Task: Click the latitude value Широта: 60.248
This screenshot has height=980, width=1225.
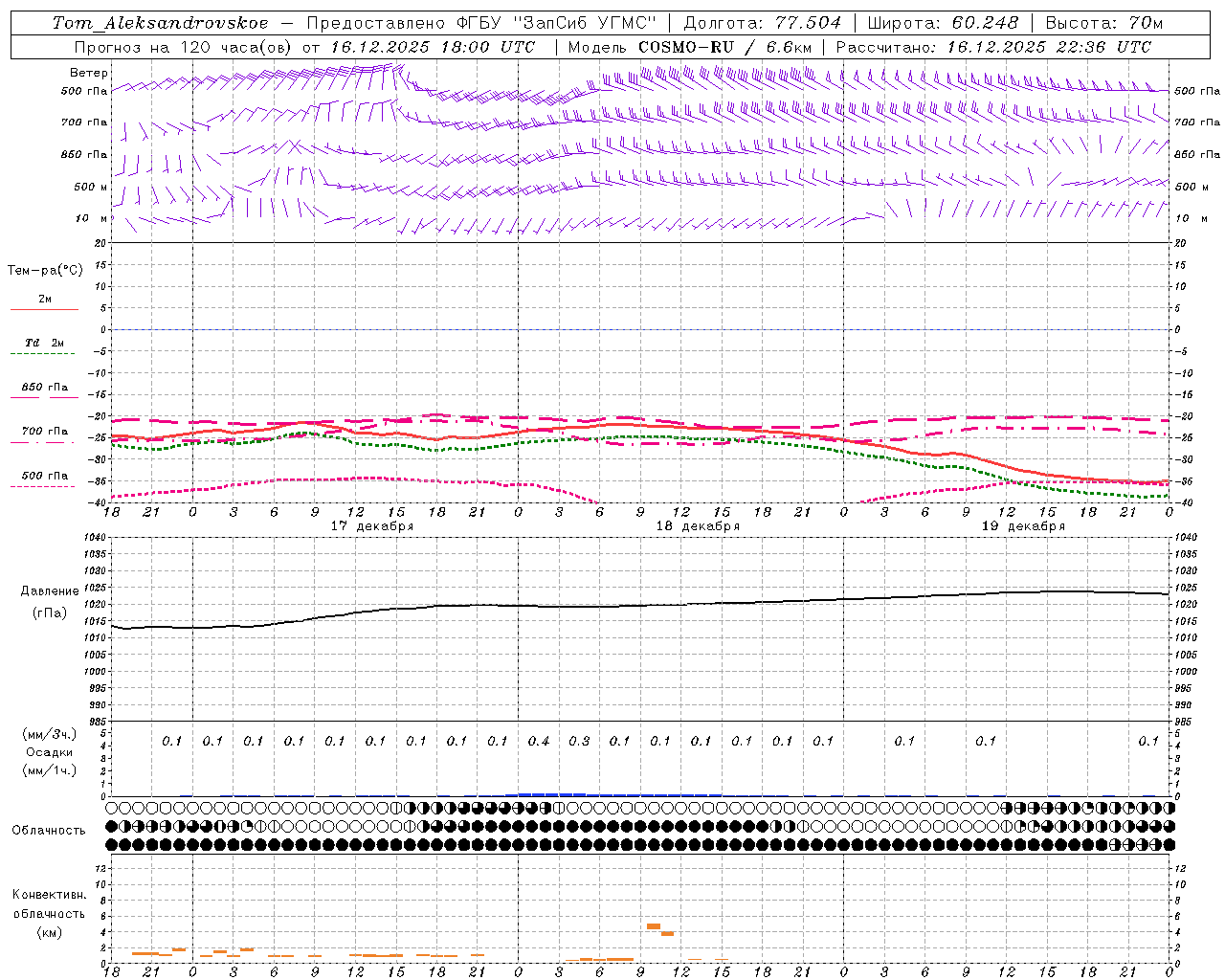Action: (943, 22)
